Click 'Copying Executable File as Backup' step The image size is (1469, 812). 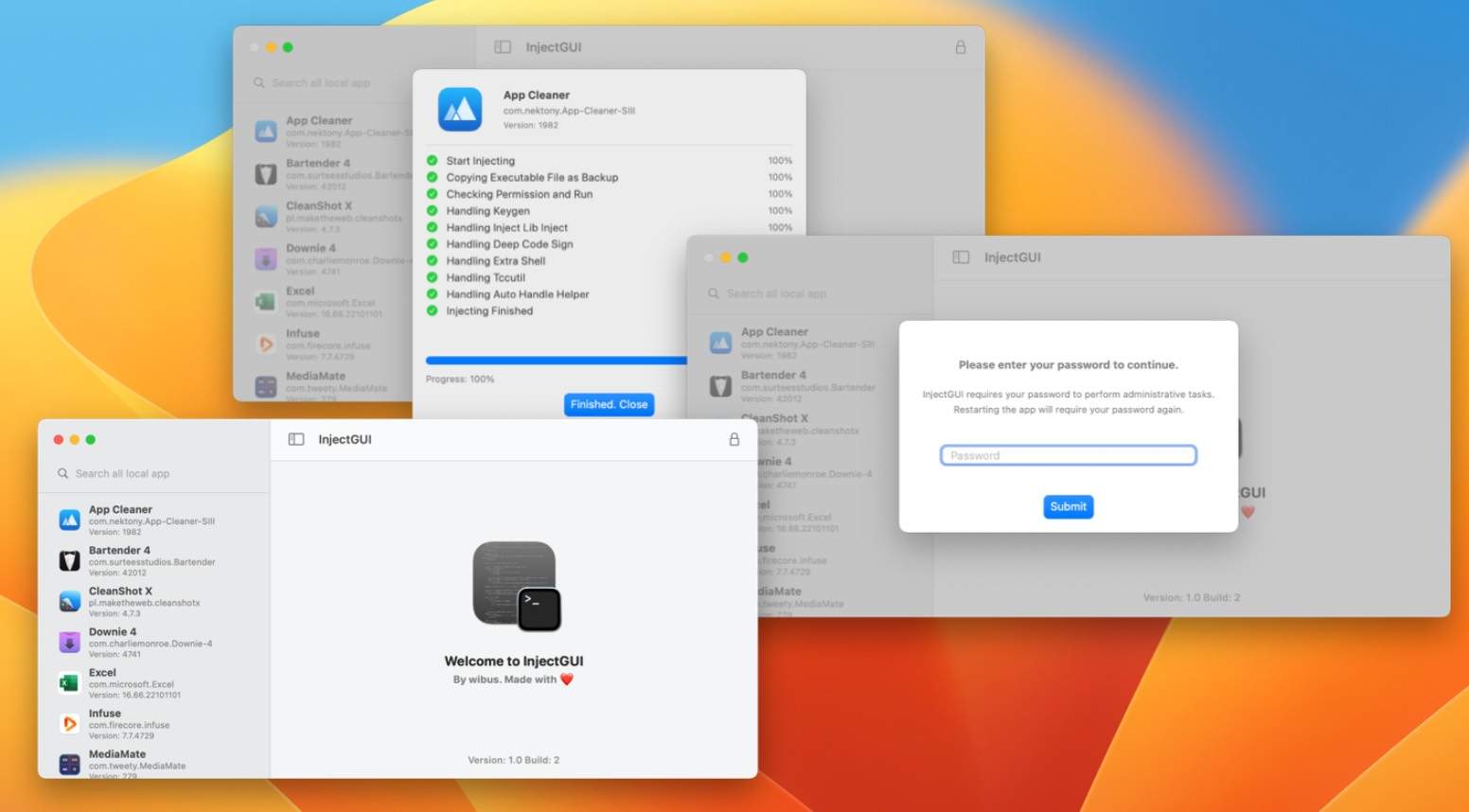tap(532, 177)
